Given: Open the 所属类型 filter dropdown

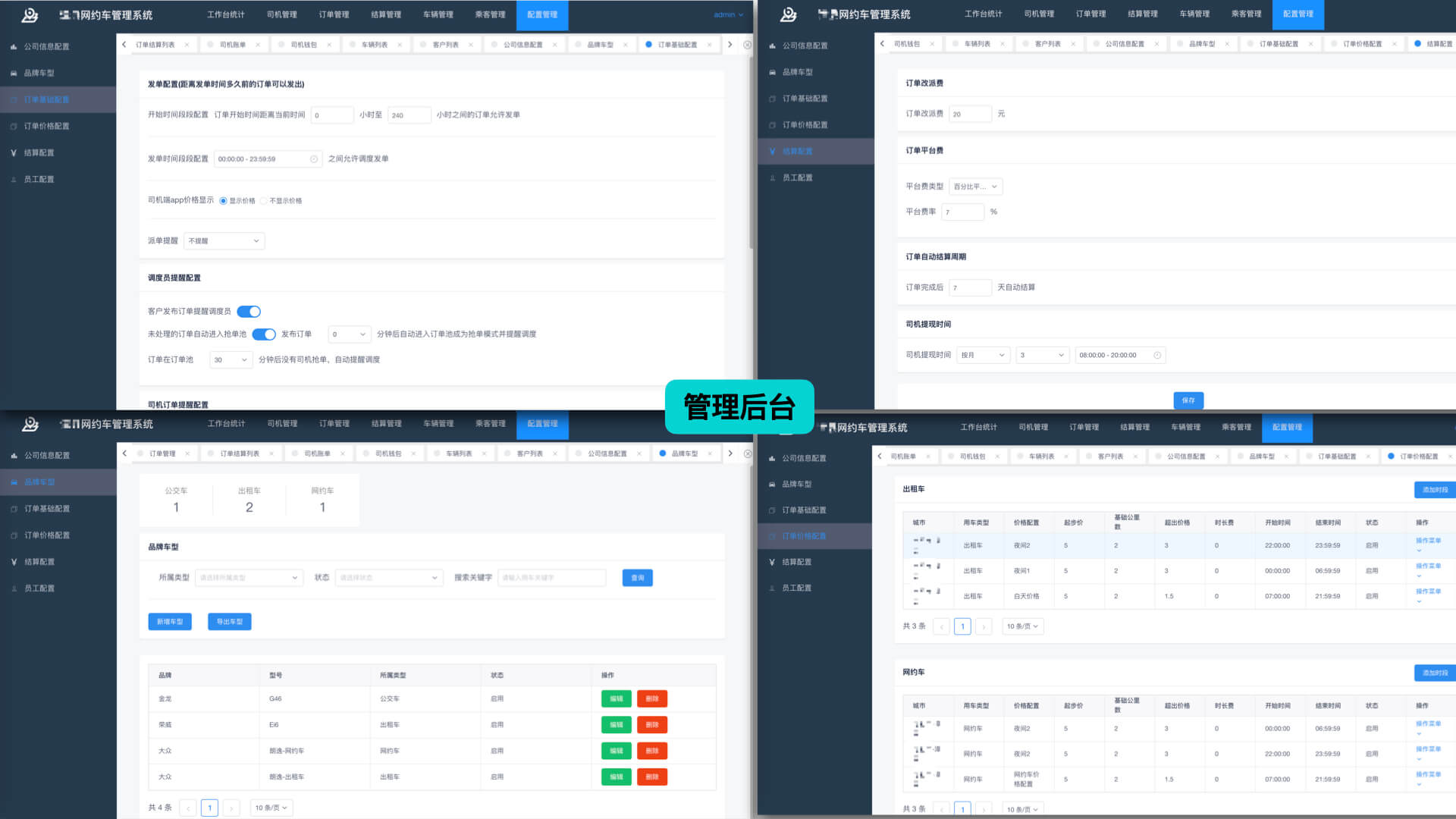Looking at the screenshot, I should click(x=249, y=578).
